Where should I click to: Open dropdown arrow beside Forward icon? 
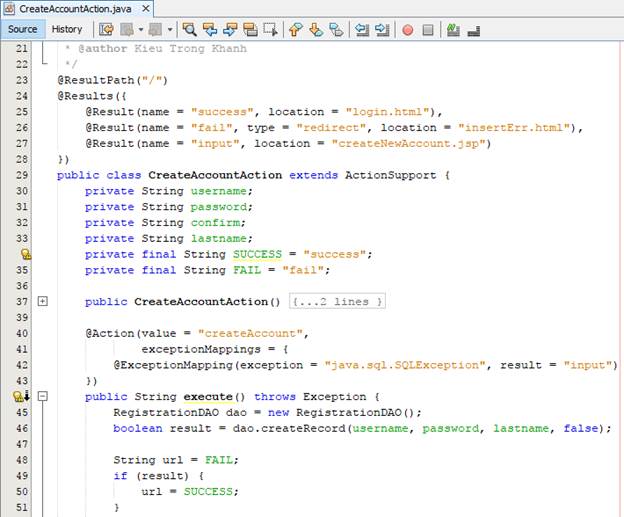coord(170,29)
